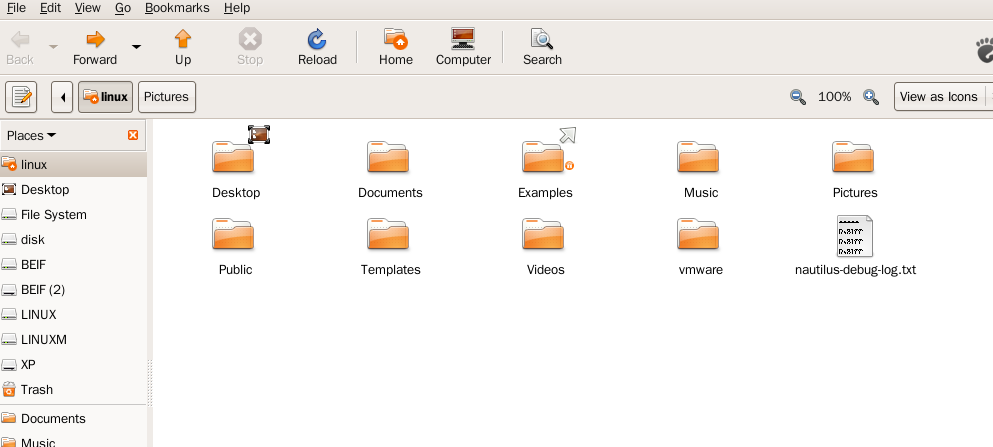Open the Search tool
The height and width of the screenshot is (447, 993).
542,47
